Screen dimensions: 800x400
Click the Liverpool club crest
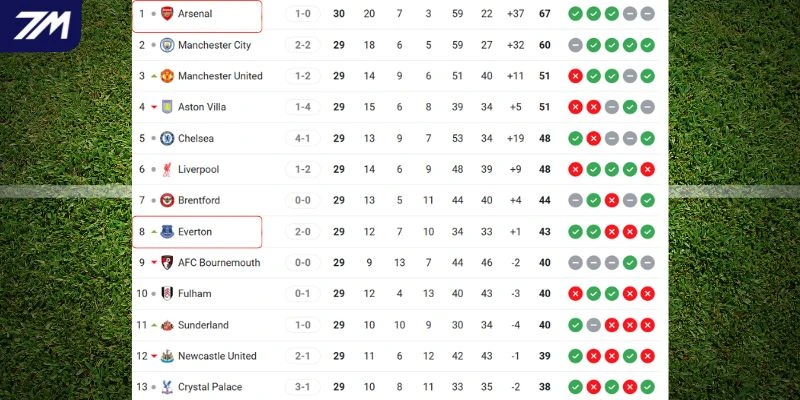click(167, 169)
